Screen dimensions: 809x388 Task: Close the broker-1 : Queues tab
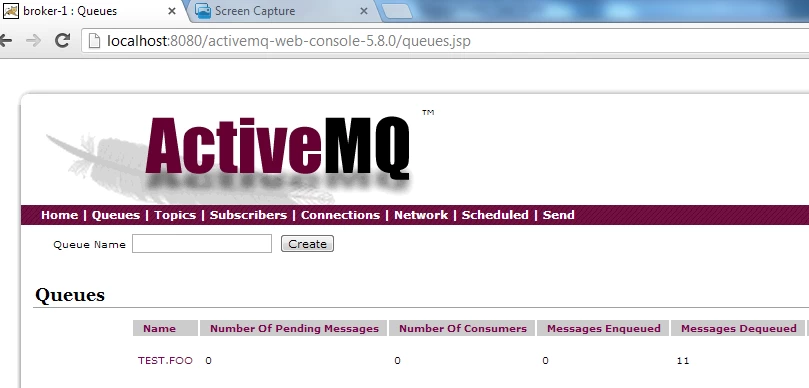(x=172, y=11)
